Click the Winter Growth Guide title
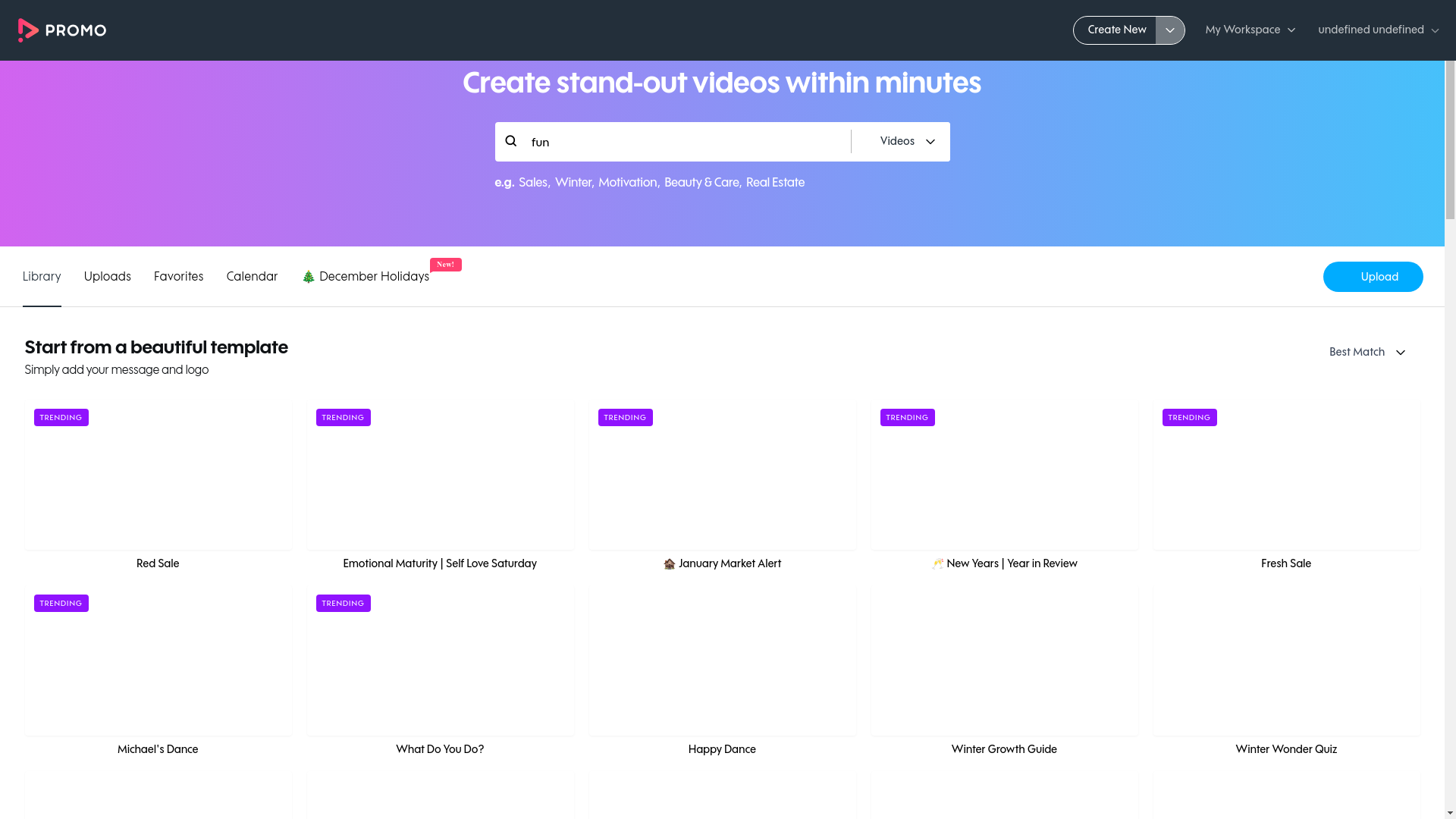Screen dimensions: 1456x819 pyautogui.click(x=1004, y=749)
